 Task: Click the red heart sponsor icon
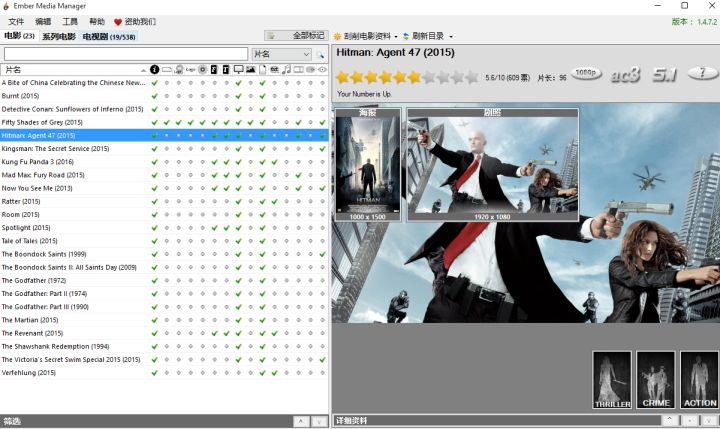click(x=118, y=22)
